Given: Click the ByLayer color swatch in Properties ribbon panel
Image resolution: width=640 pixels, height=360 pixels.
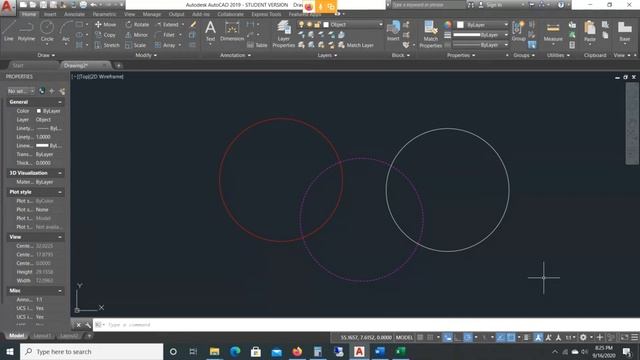Looking at the screenshot, I should point(460,24).
